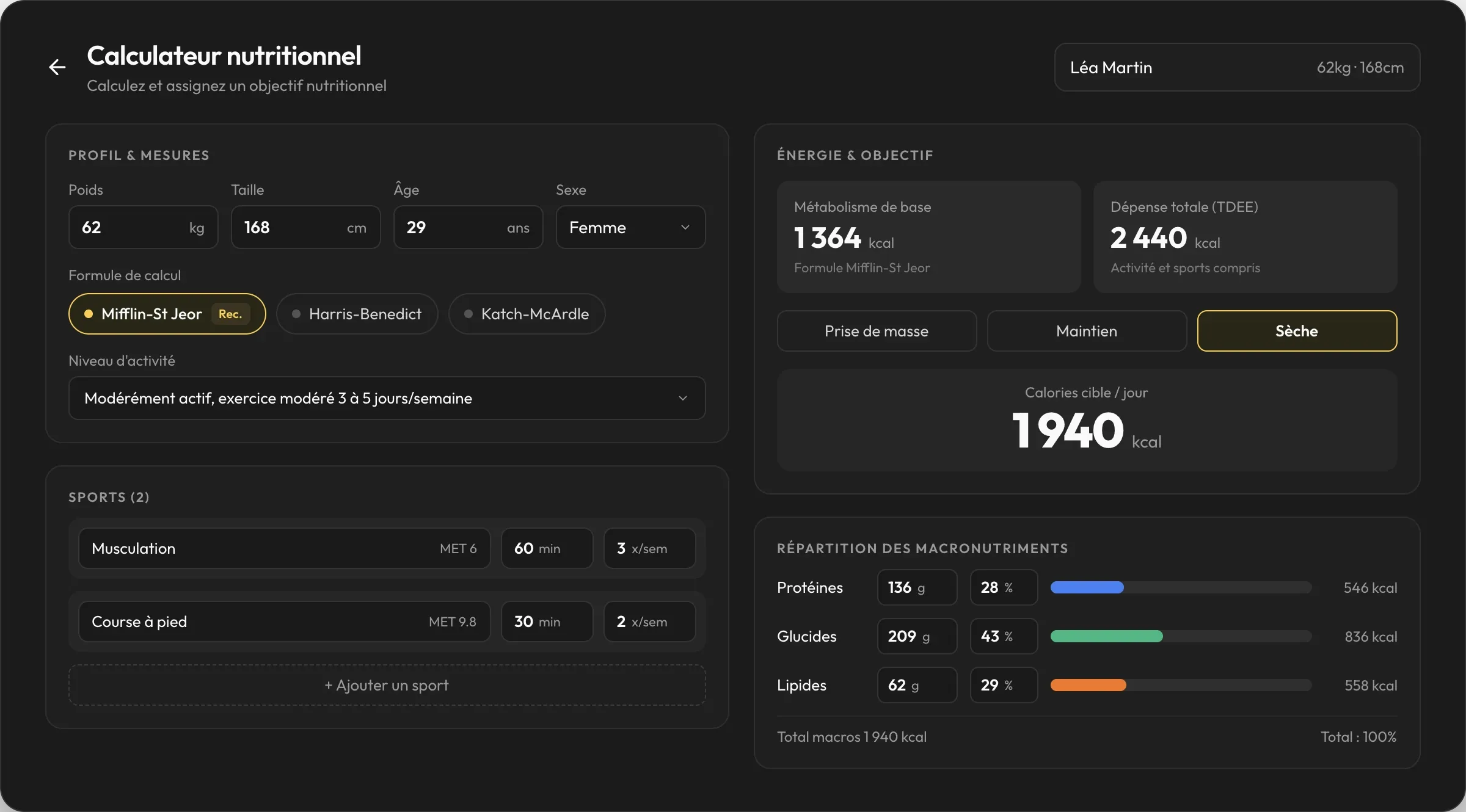Click the Calories cible 1940 kcal value
This screenshot has width=1466, height=812.
1087,431
